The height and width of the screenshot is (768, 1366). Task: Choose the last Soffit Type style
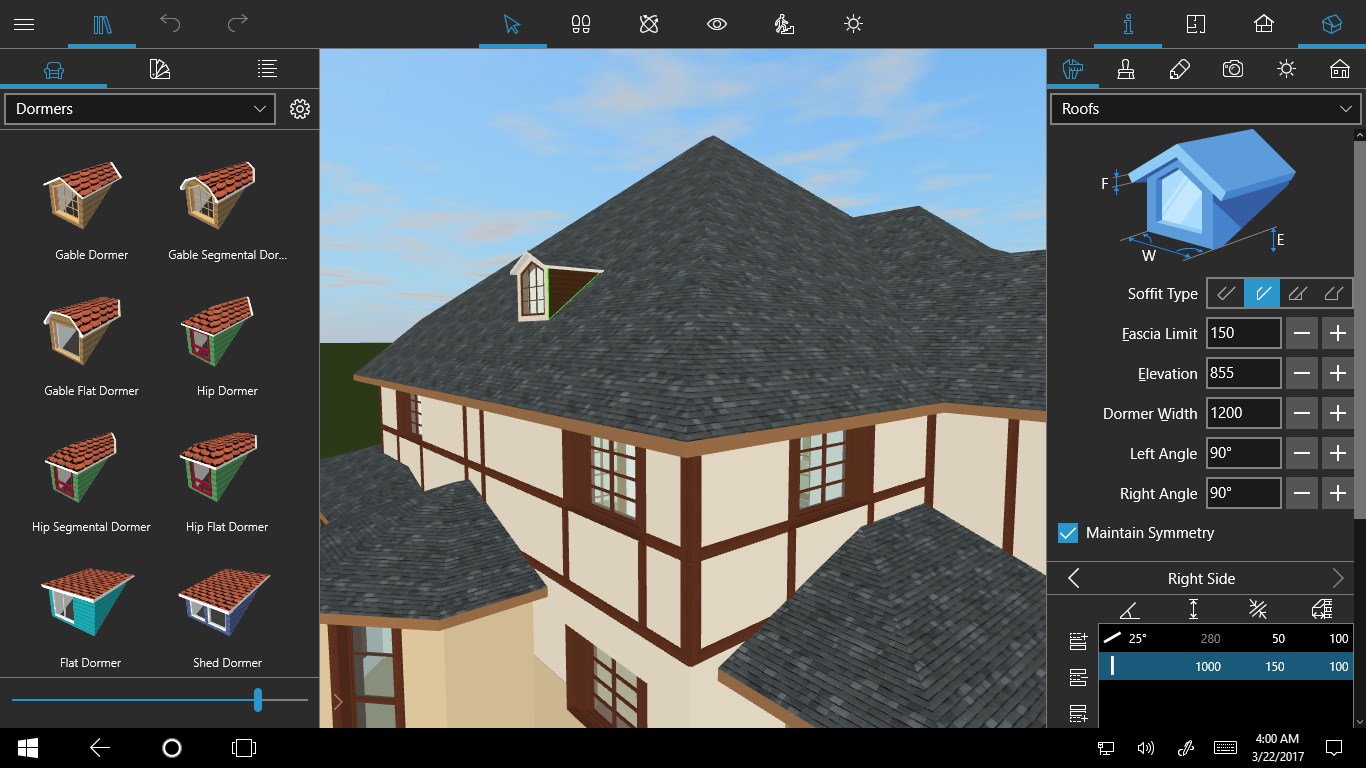(x=1336, y=293)
